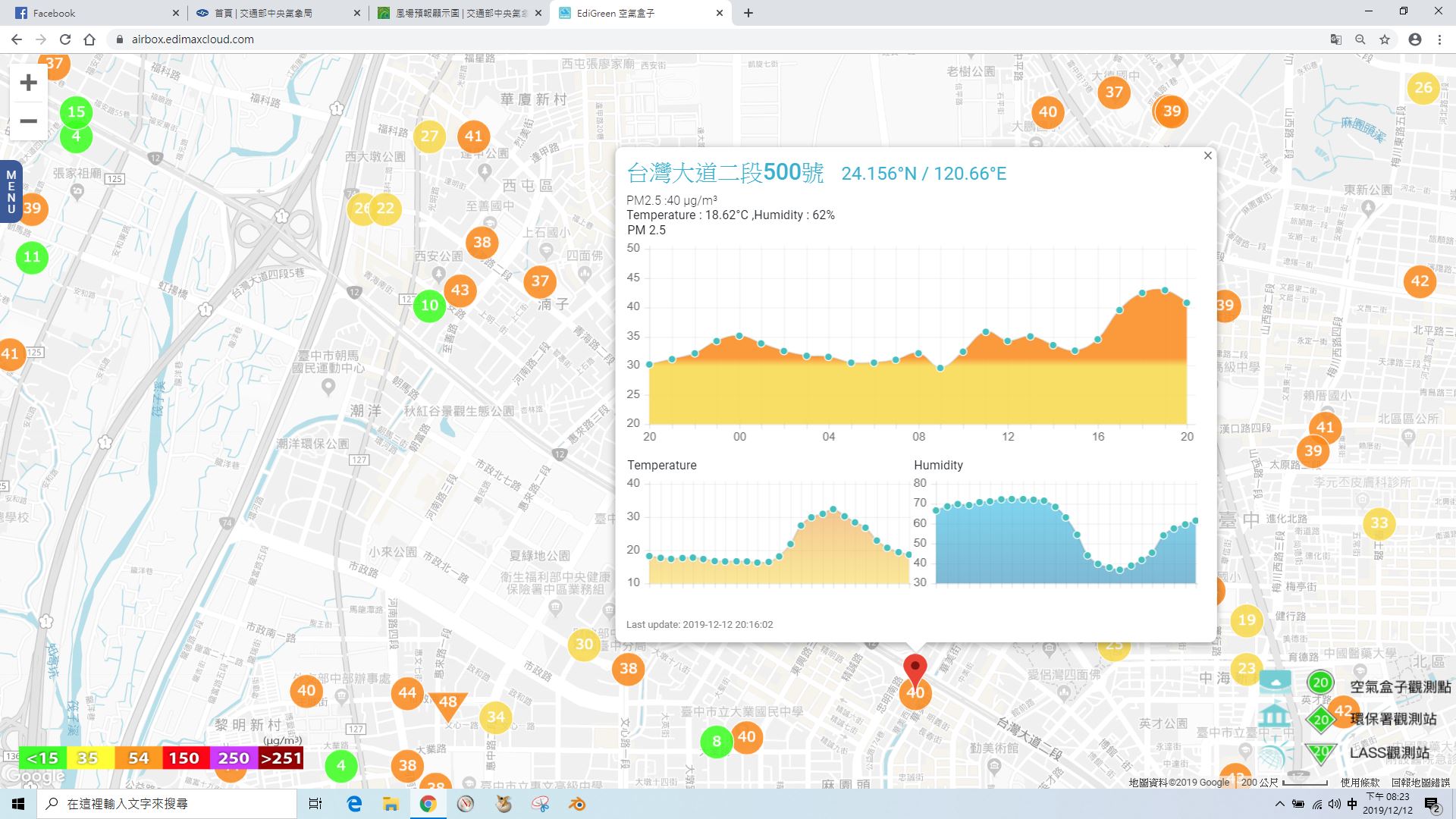Open Blender from the taskbar

coord(577,804)
